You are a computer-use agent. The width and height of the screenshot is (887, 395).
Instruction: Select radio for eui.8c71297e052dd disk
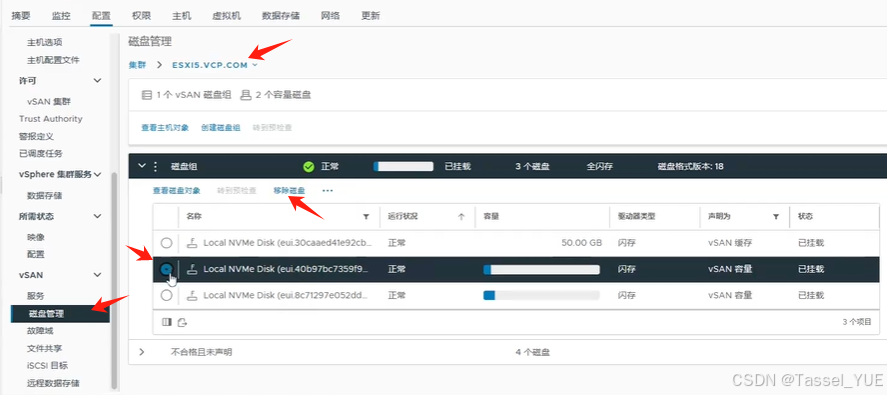point(166,295)
